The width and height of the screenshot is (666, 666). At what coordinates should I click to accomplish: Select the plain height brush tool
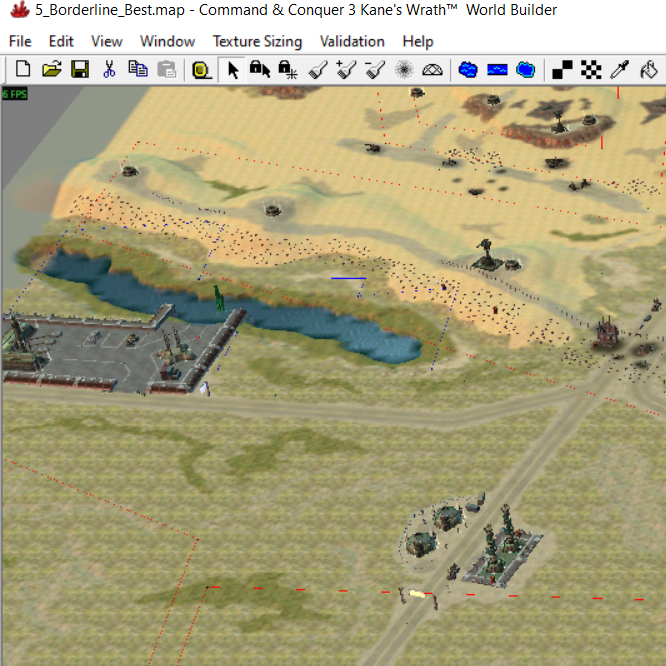(318, 70)
